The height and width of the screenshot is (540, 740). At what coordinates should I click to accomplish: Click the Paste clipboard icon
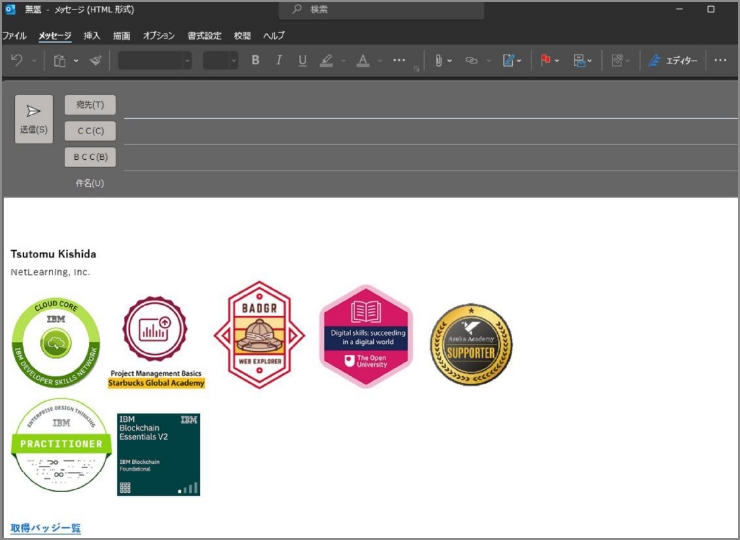coord(59,61)
